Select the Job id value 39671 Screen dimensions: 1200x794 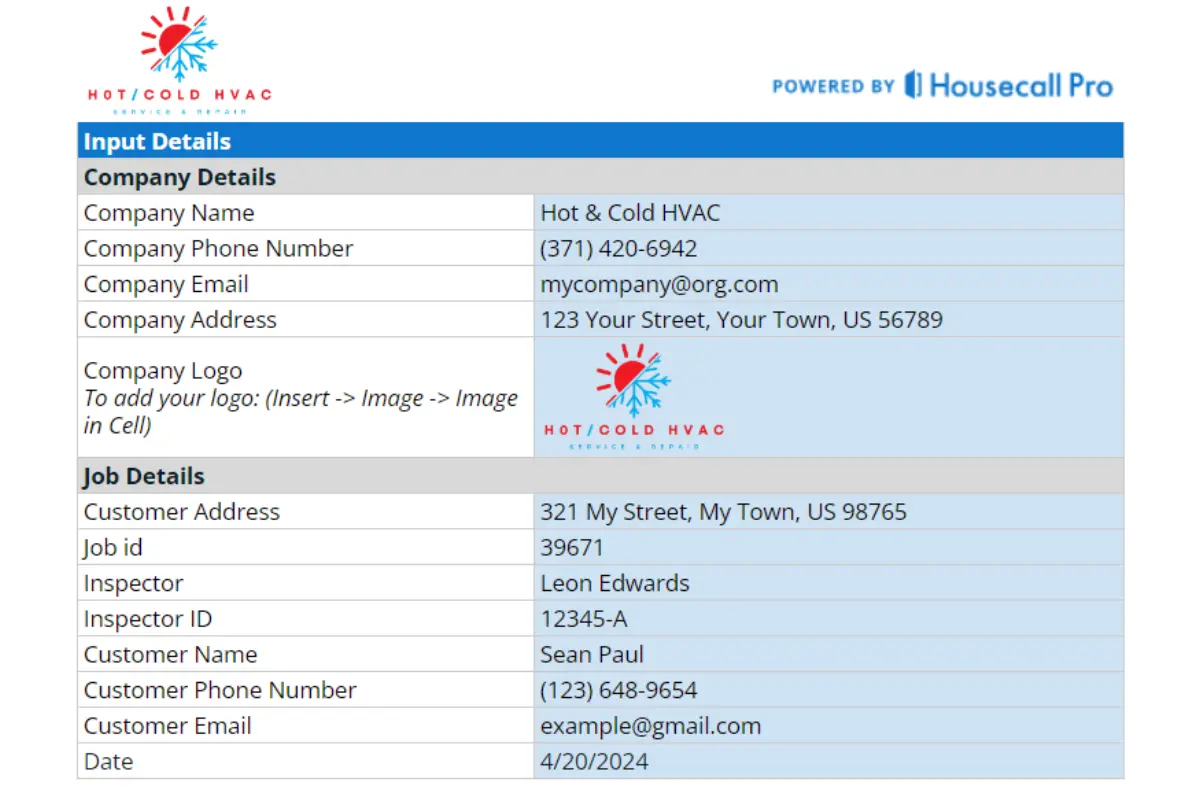click(x=572, y=548)
